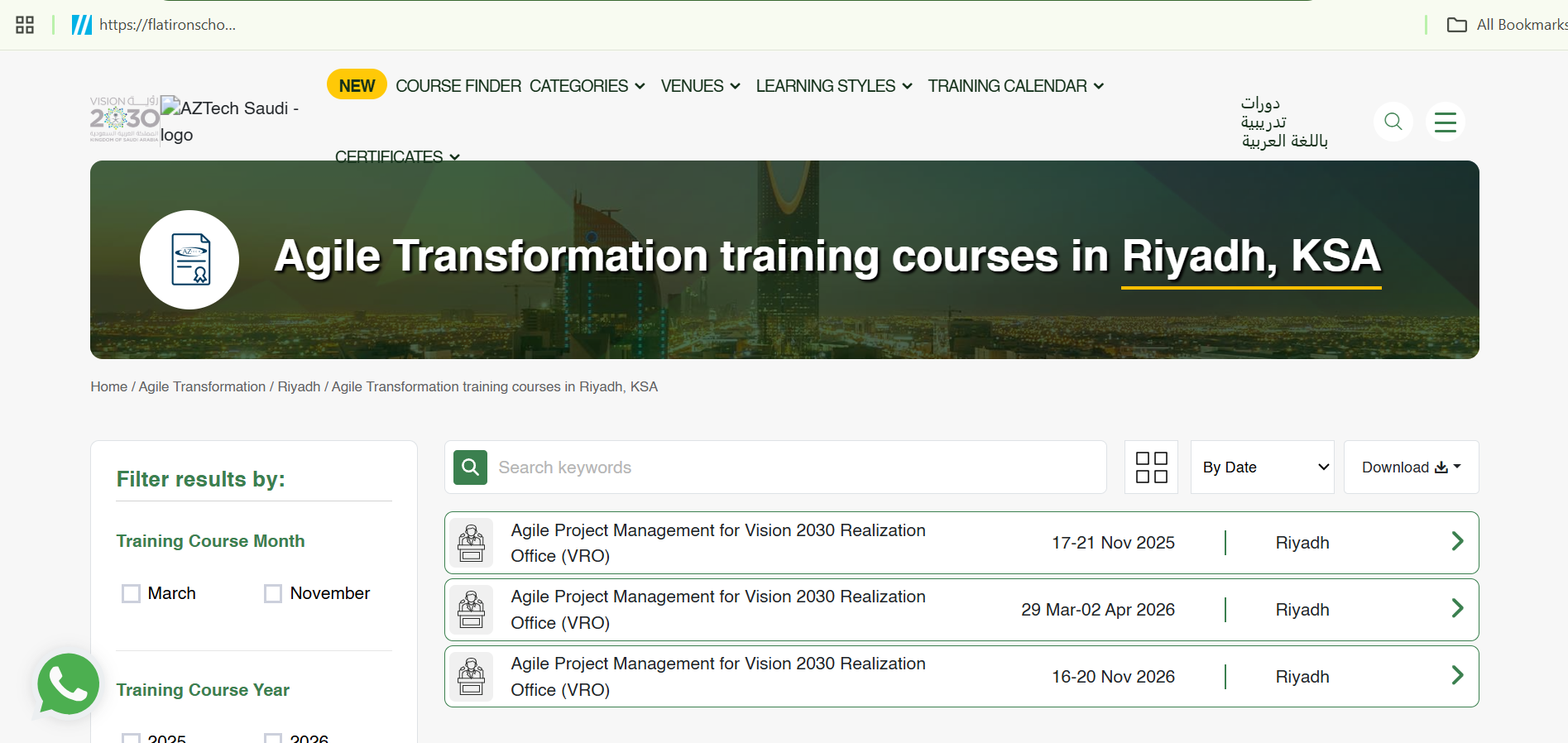Click the certificate icon in banner
The width and height of the screenshot is (1568, 743).
pyautogui.click(x=189, y=260)
